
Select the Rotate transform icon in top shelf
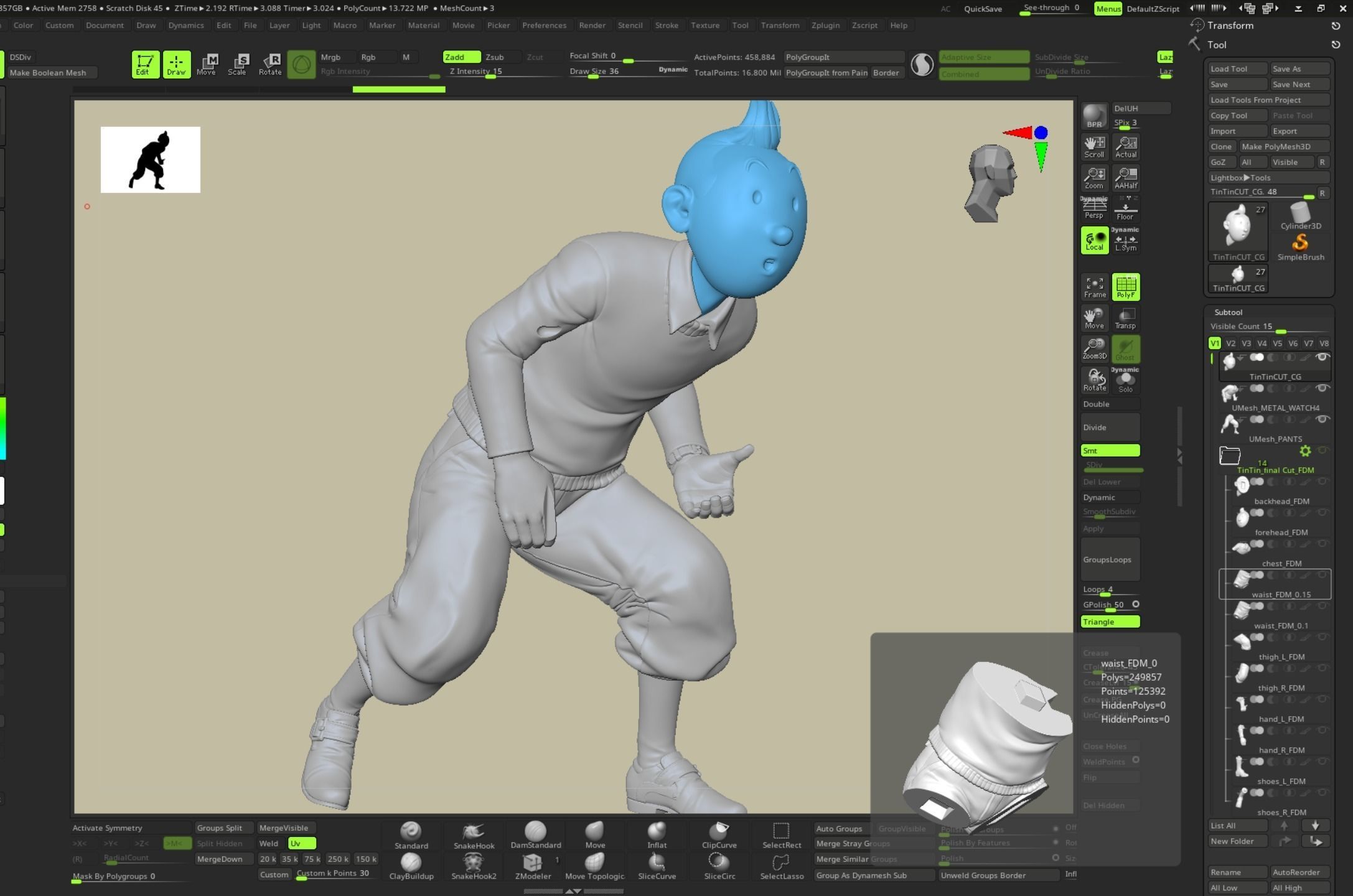270,64
